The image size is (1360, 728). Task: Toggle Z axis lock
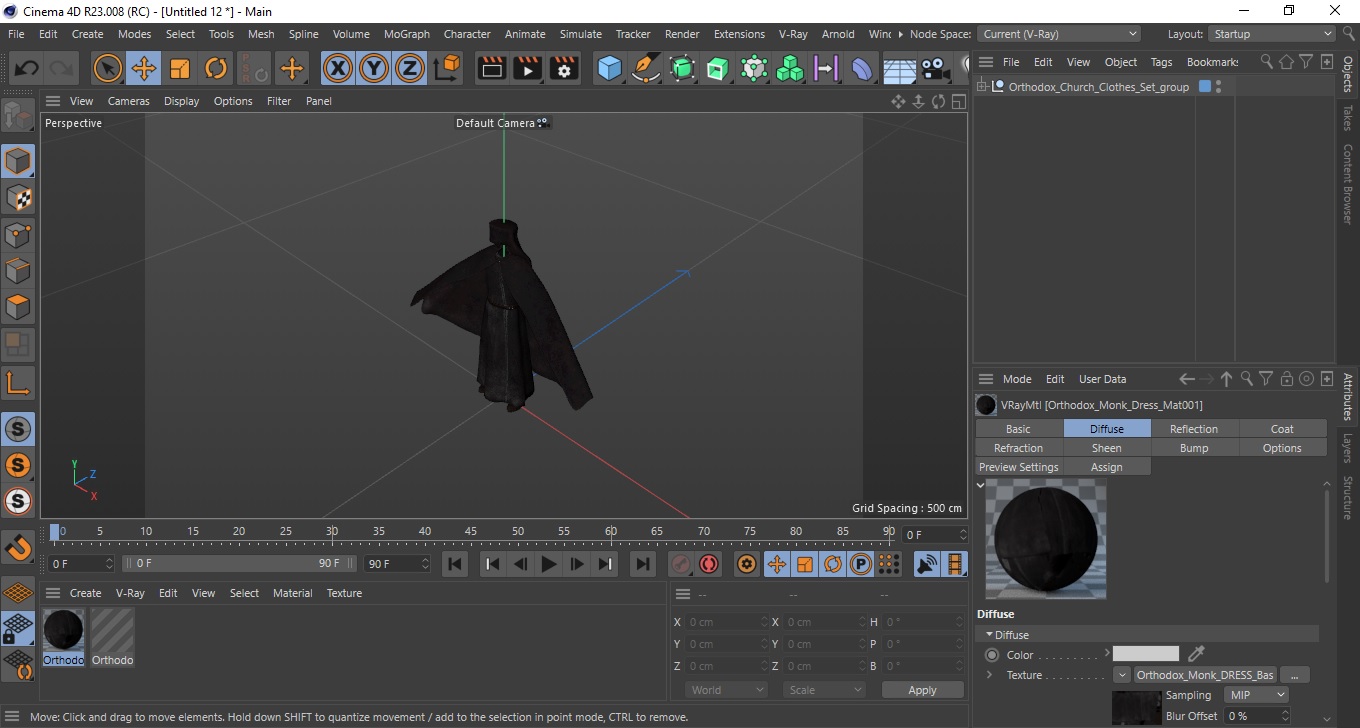coord(410,69)
